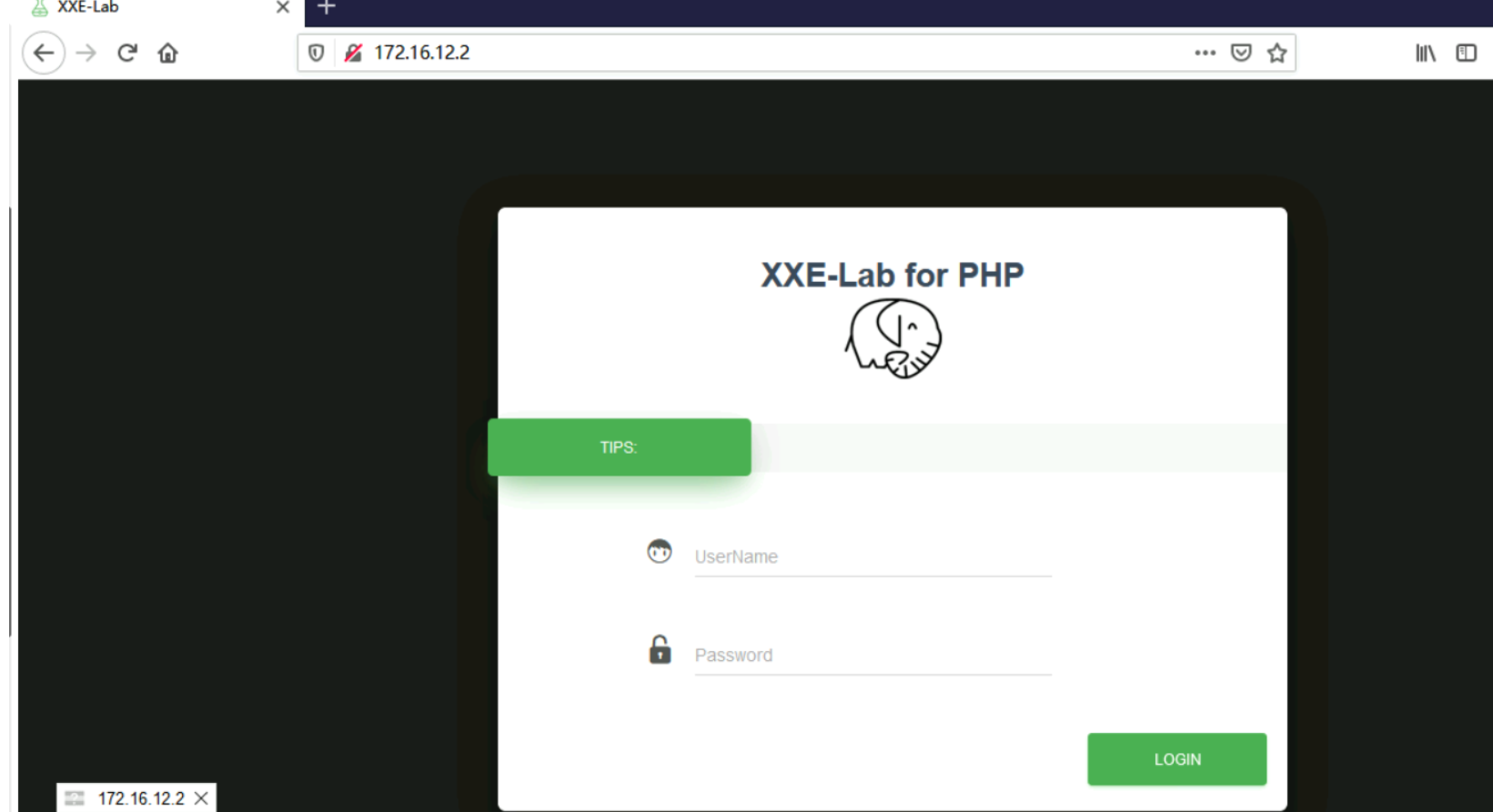Viewport: 1493px width, 812px height.
Task: Open a new tab with plus button
Action: pos(327,7)
